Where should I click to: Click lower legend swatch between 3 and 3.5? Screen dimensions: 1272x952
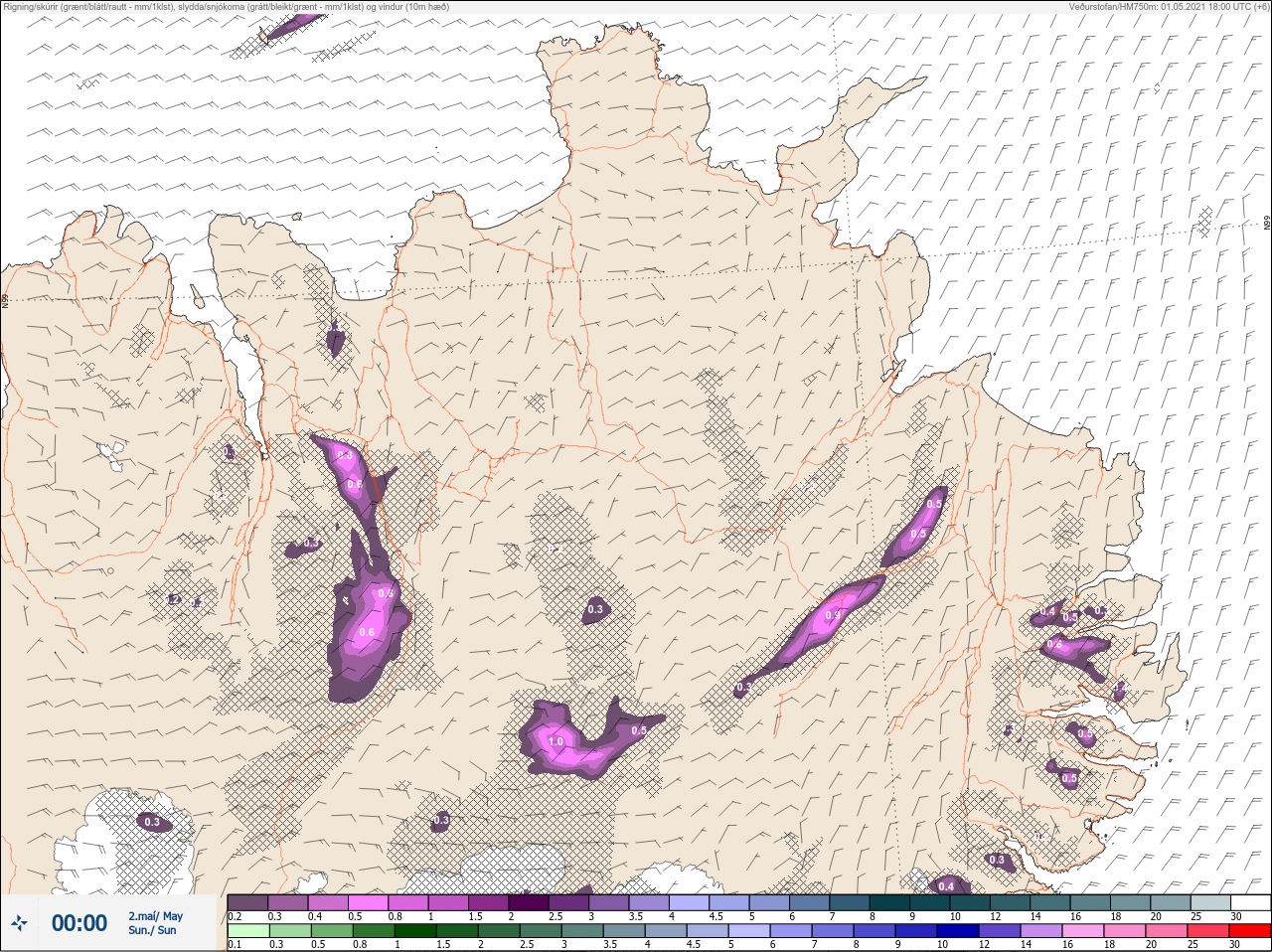tap(582, 931)
